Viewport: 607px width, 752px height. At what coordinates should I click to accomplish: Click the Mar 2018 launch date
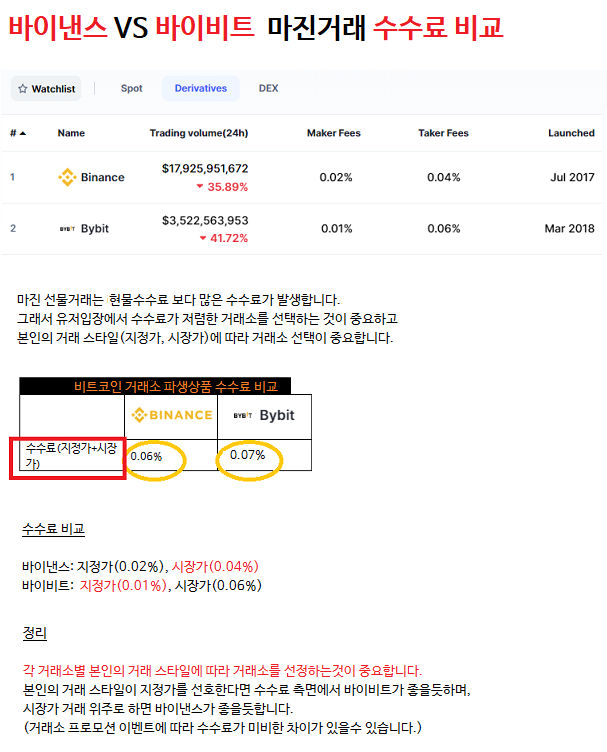click(x=569, y=228)
